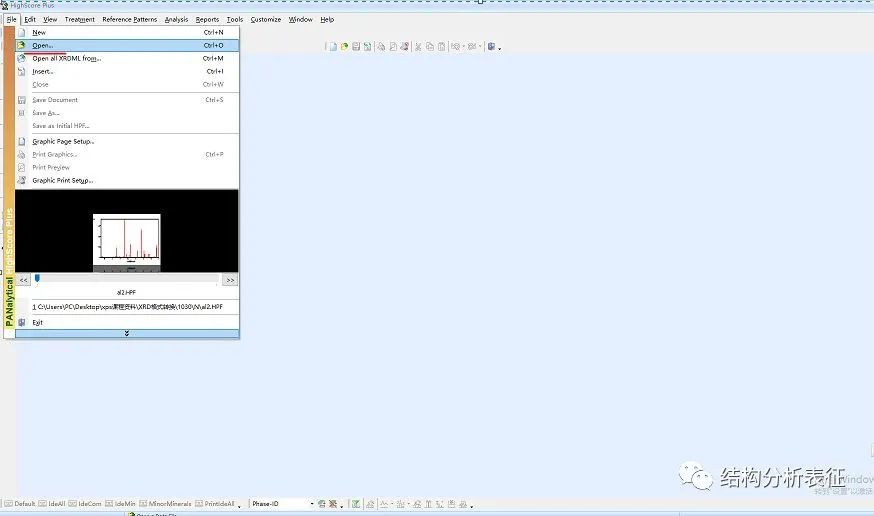Click the IdeMin batch button
The width and height of the screenshot is (874, 516).
pyautogui.click(x=120, y=504)
